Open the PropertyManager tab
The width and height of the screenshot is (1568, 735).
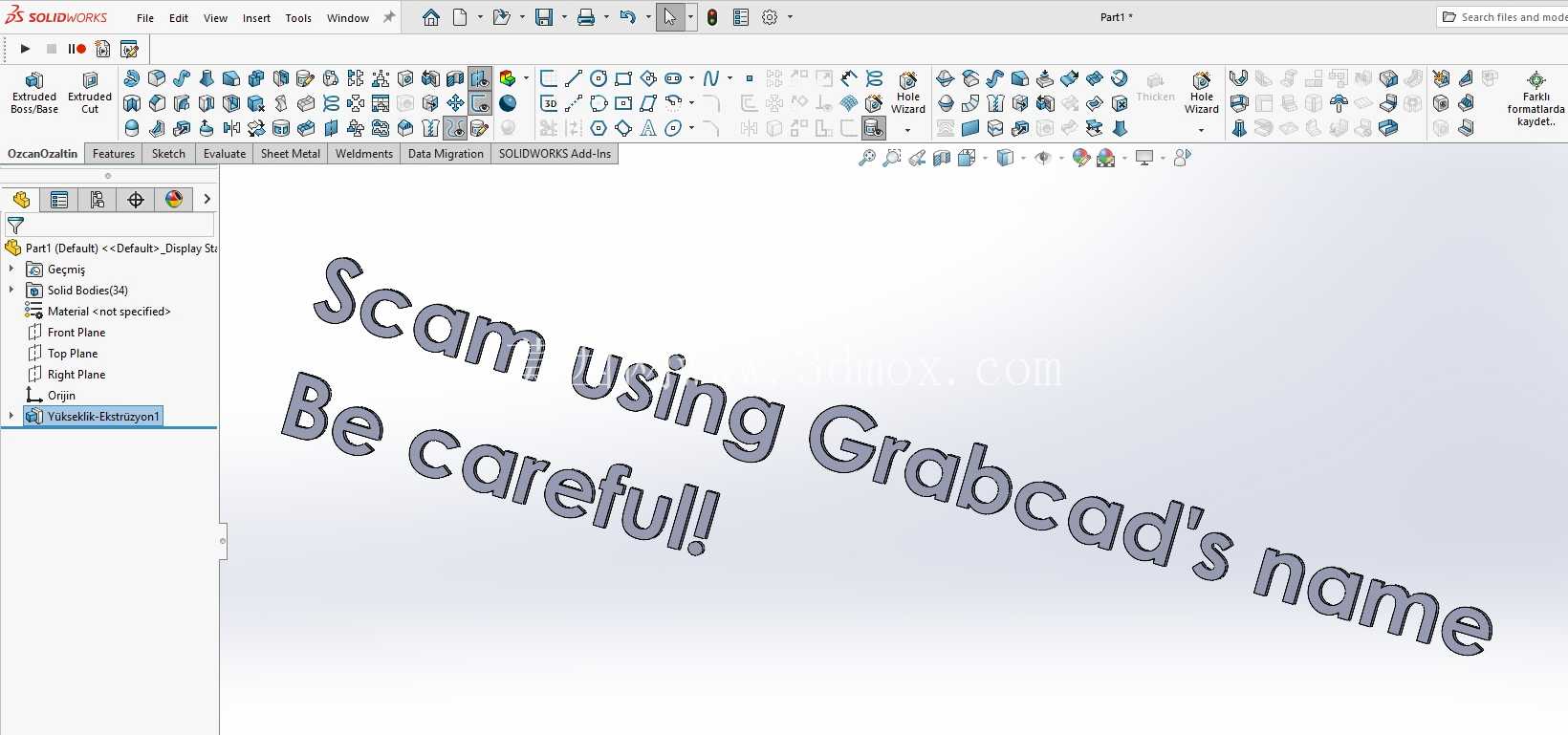[59, 199]
